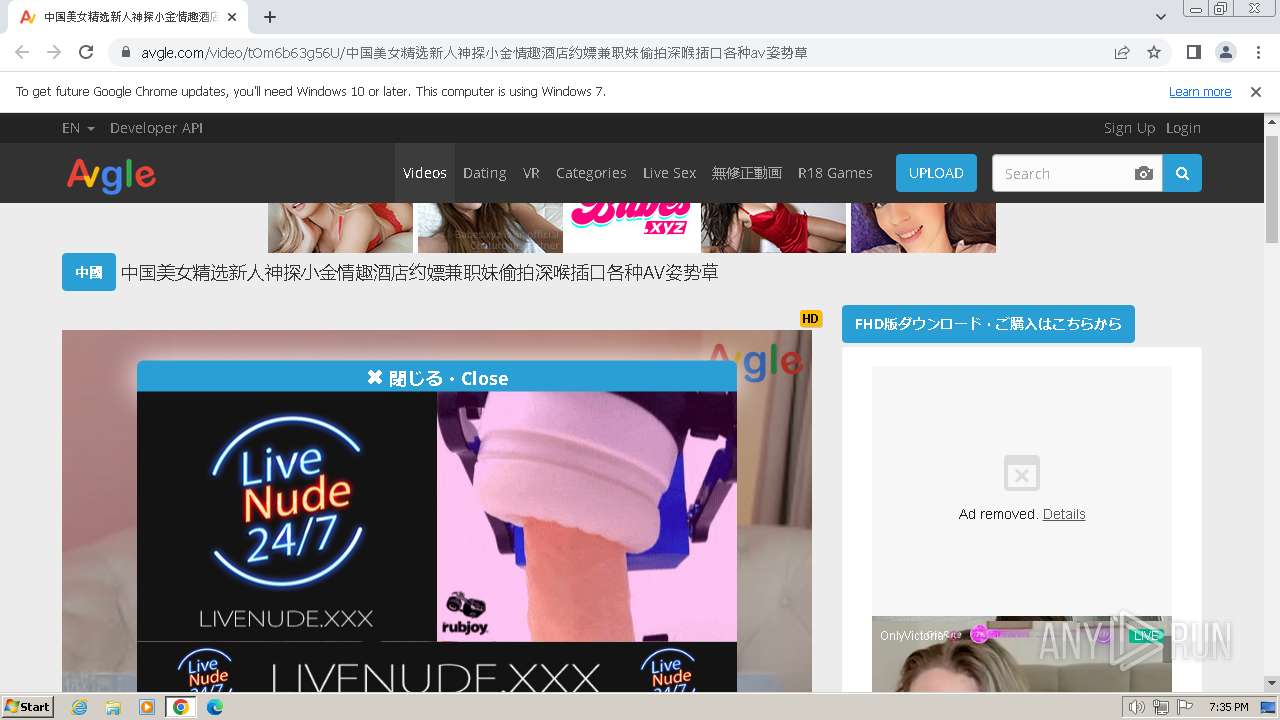The width and height of the screenshot is (1280, 720).
Task: Submit search with magnifier button
Action: (x=1182, y=173)
